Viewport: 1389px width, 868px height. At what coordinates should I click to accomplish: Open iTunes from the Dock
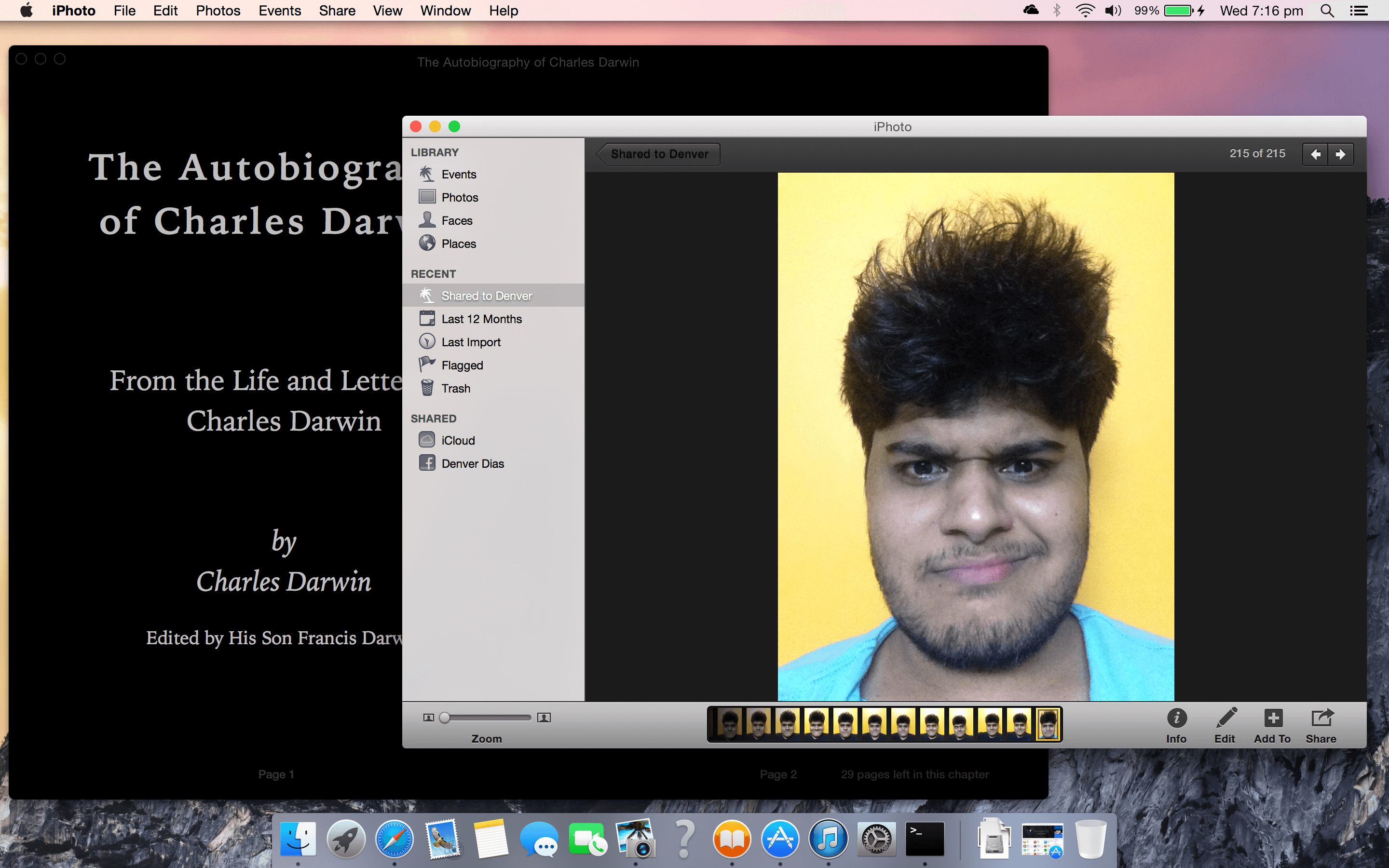pos(828,839)
